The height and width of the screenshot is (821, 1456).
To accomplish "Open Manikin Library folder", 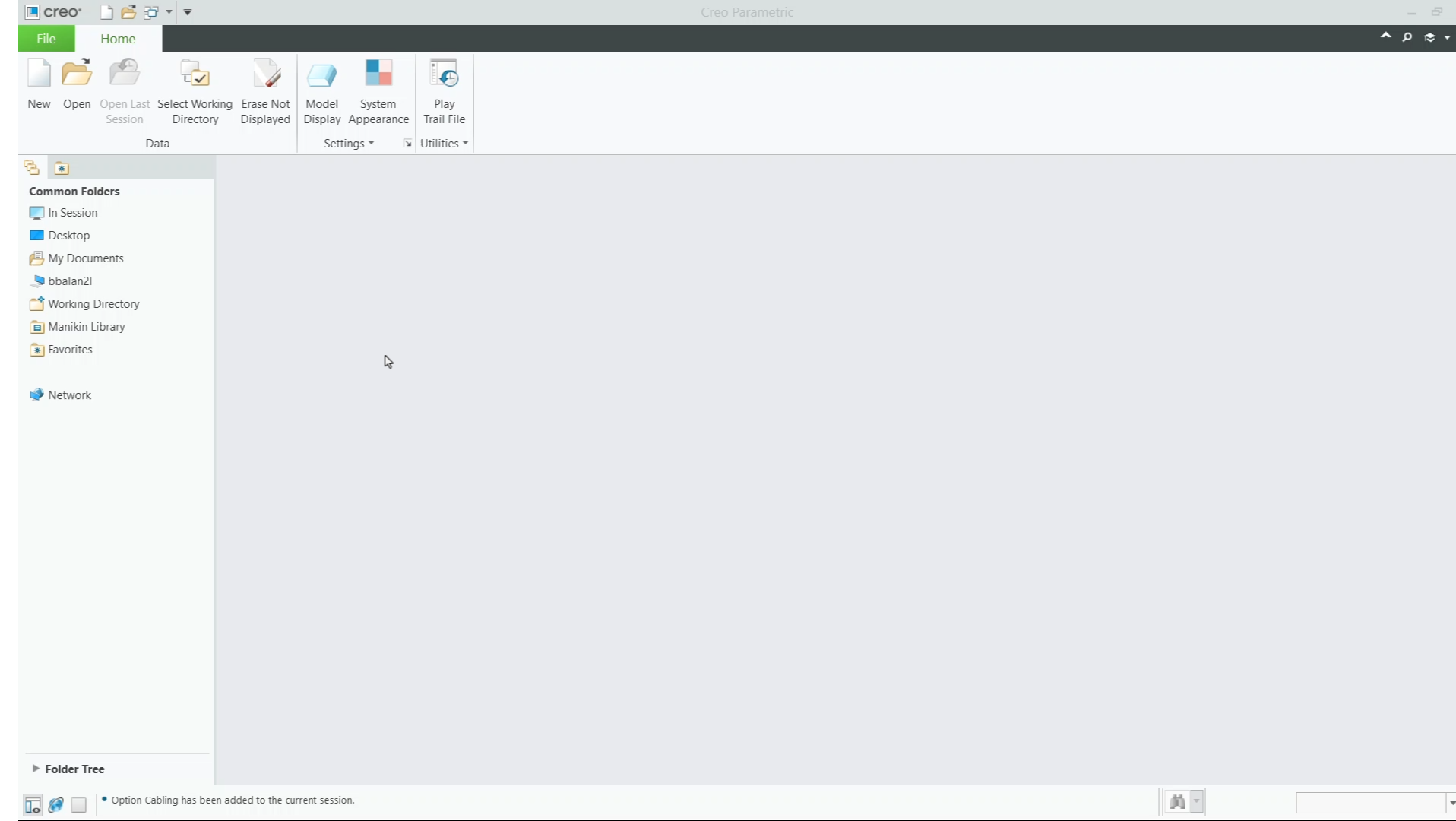I will pos(77,327).
